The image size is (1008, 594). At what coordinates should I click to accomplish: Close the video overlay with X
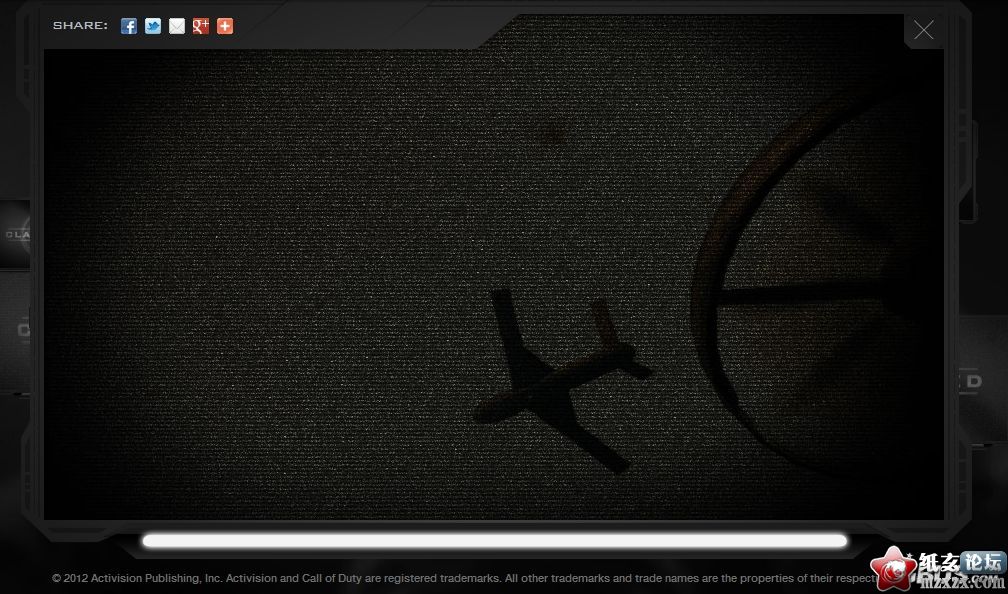pos(924,30)
